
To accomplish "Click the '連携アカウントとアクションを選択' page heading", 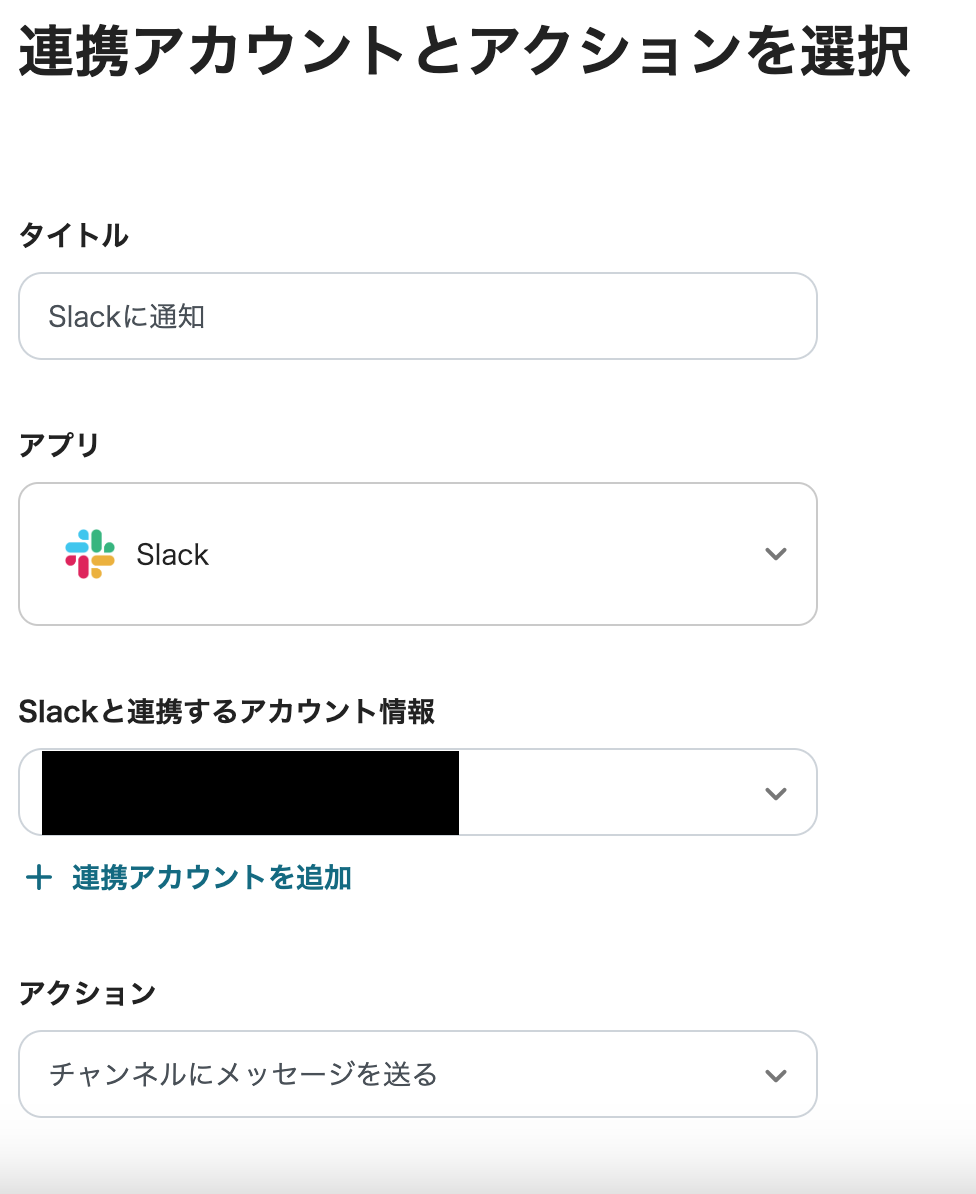I will point(464,52).
